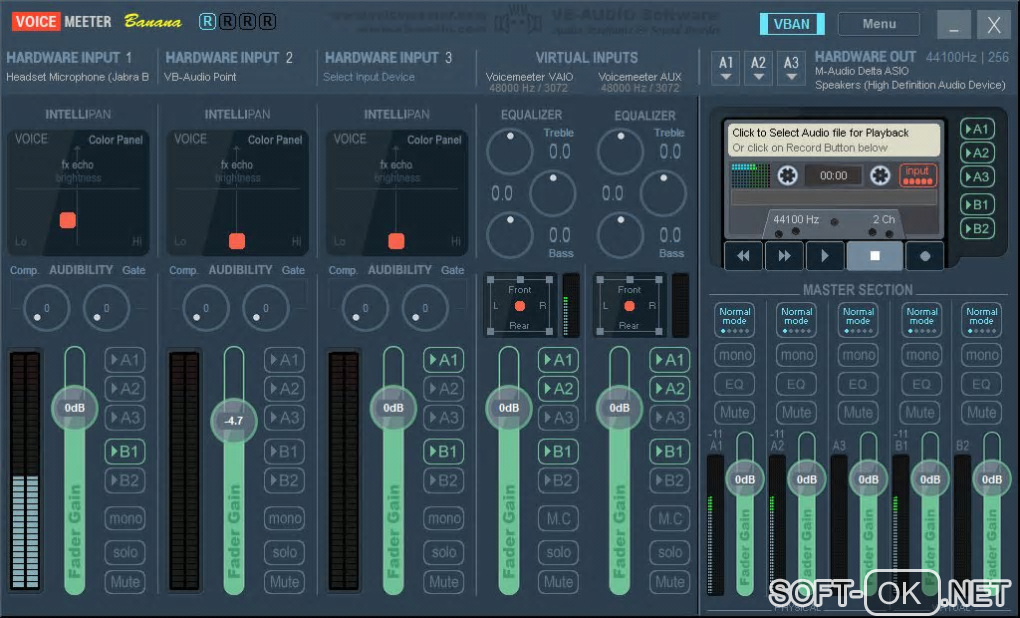Screen dimensions: 1020x618
Task: Route recorder to B2 bus
Action: click(976, 228)
